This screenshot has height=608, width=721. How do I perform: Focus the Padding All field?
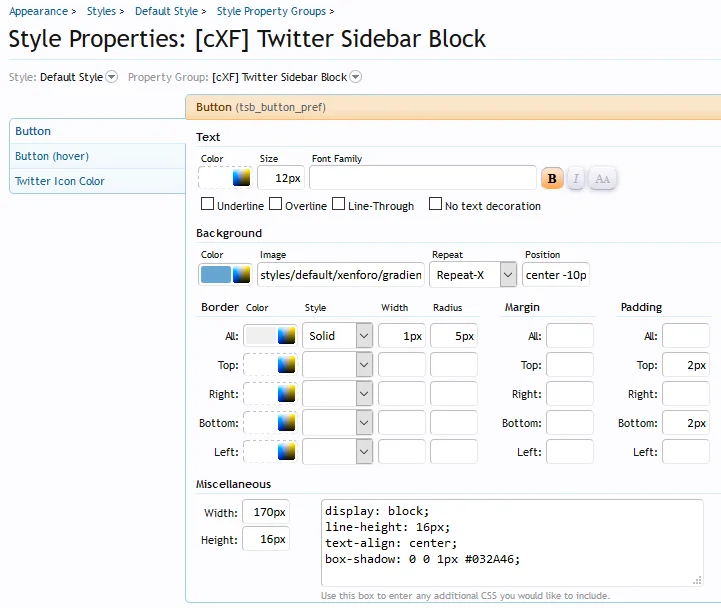pos(686,336)
